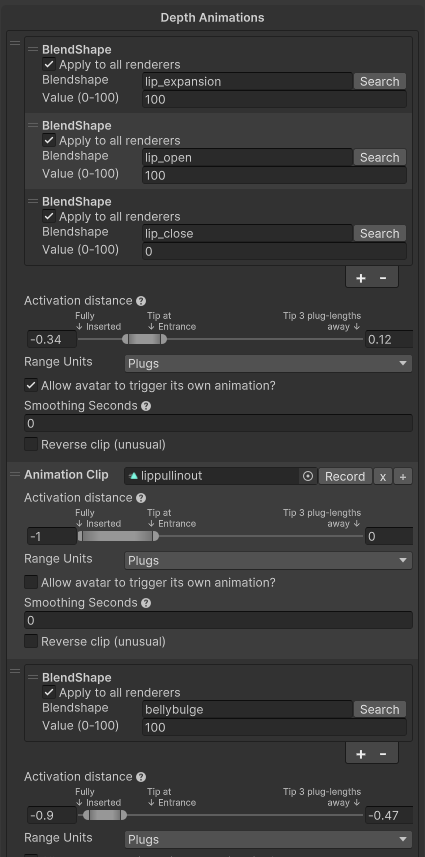Remove animation clip with x button
Screen dimensions: 425x857
coord(383,476)
